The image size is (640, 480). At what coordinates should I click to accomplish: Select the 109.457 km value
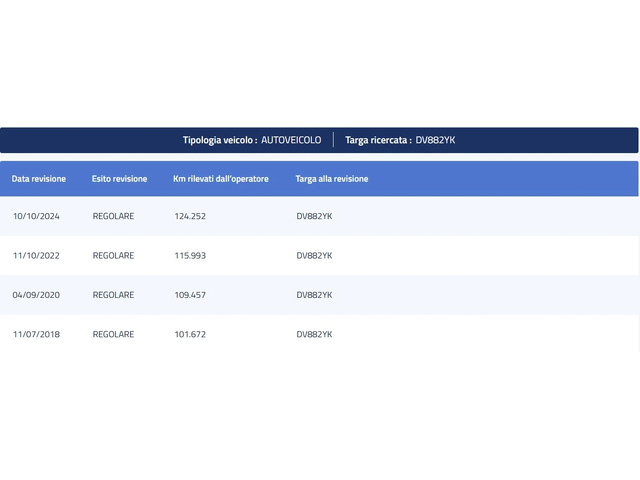click(190, 295)
